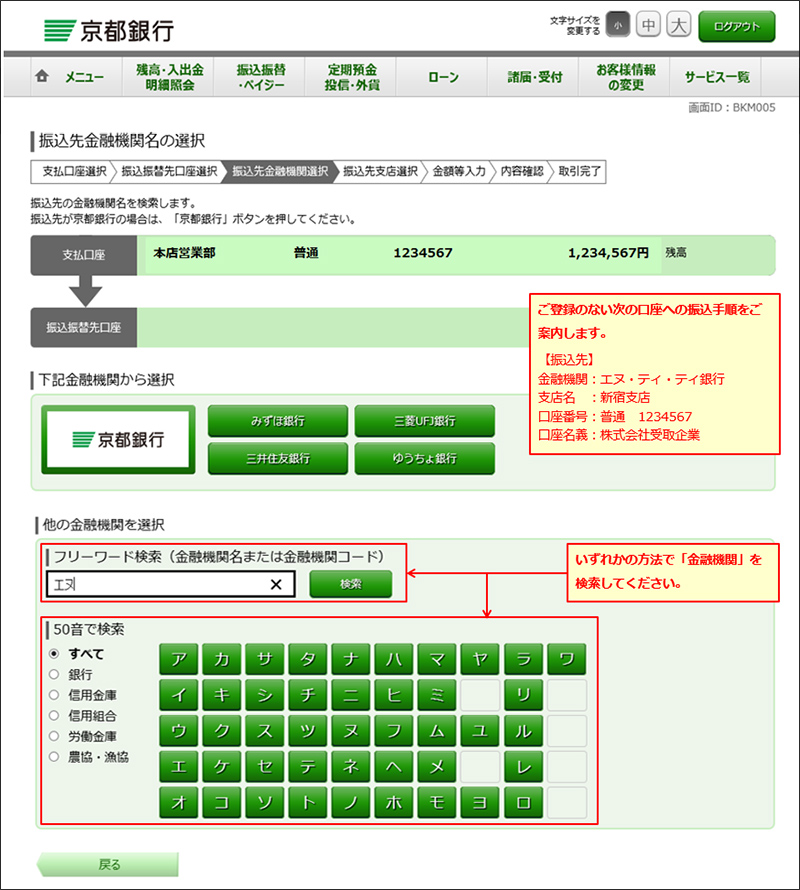Select the ラ kana key
The width and height of the screenshot is (800, 890).
tap(523, 660)
